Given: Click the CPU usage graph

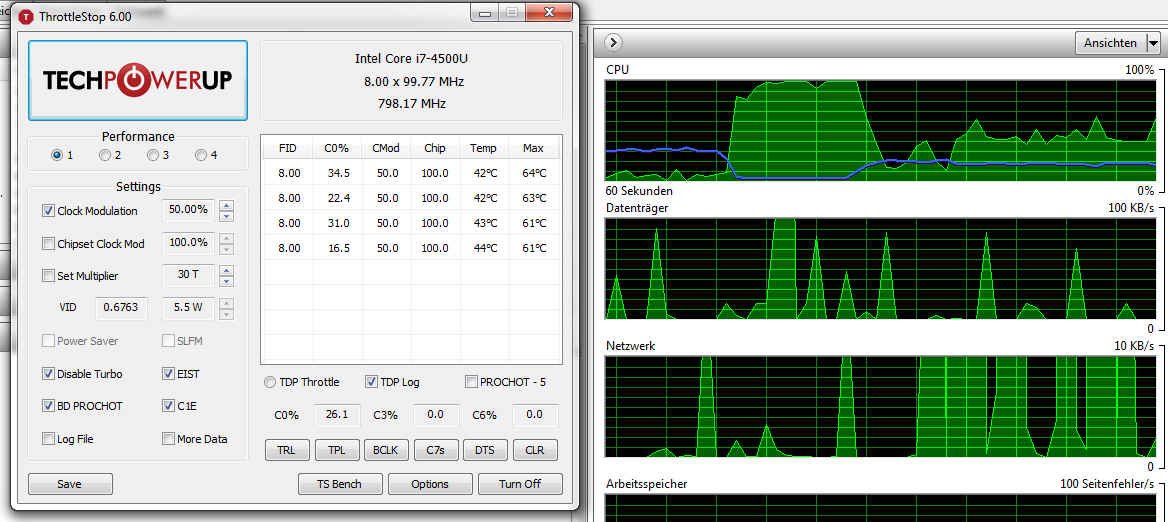Looking at the screenshot, I should point(880,130).
